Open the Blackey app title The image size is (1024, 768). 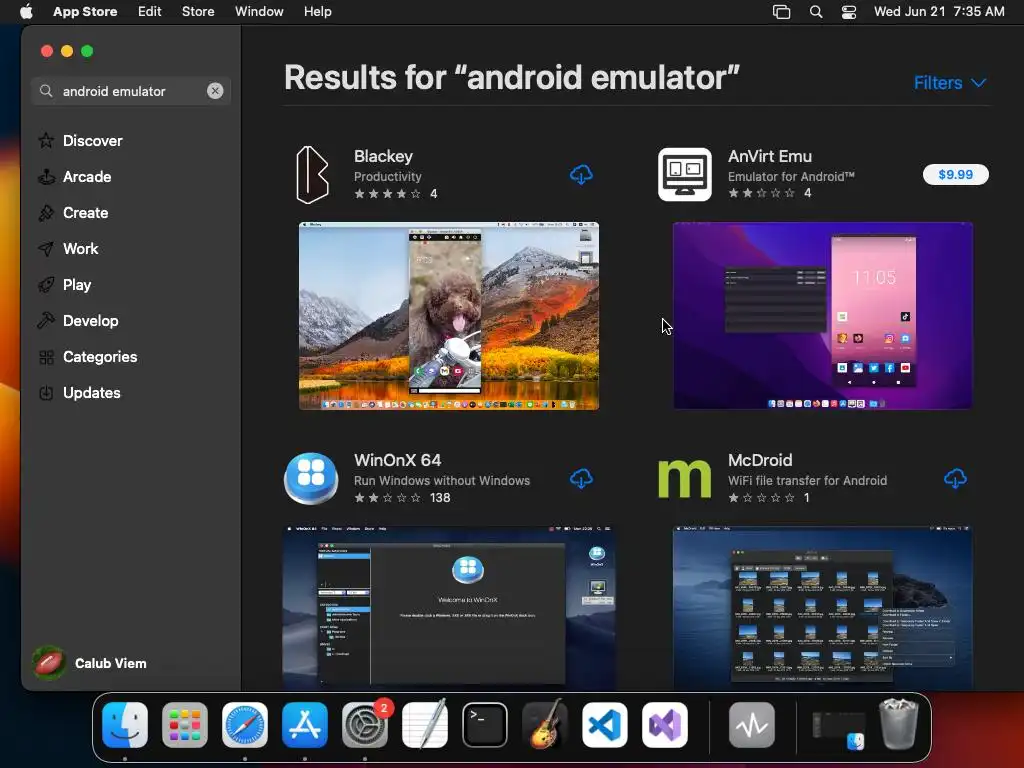click(383, 156)
